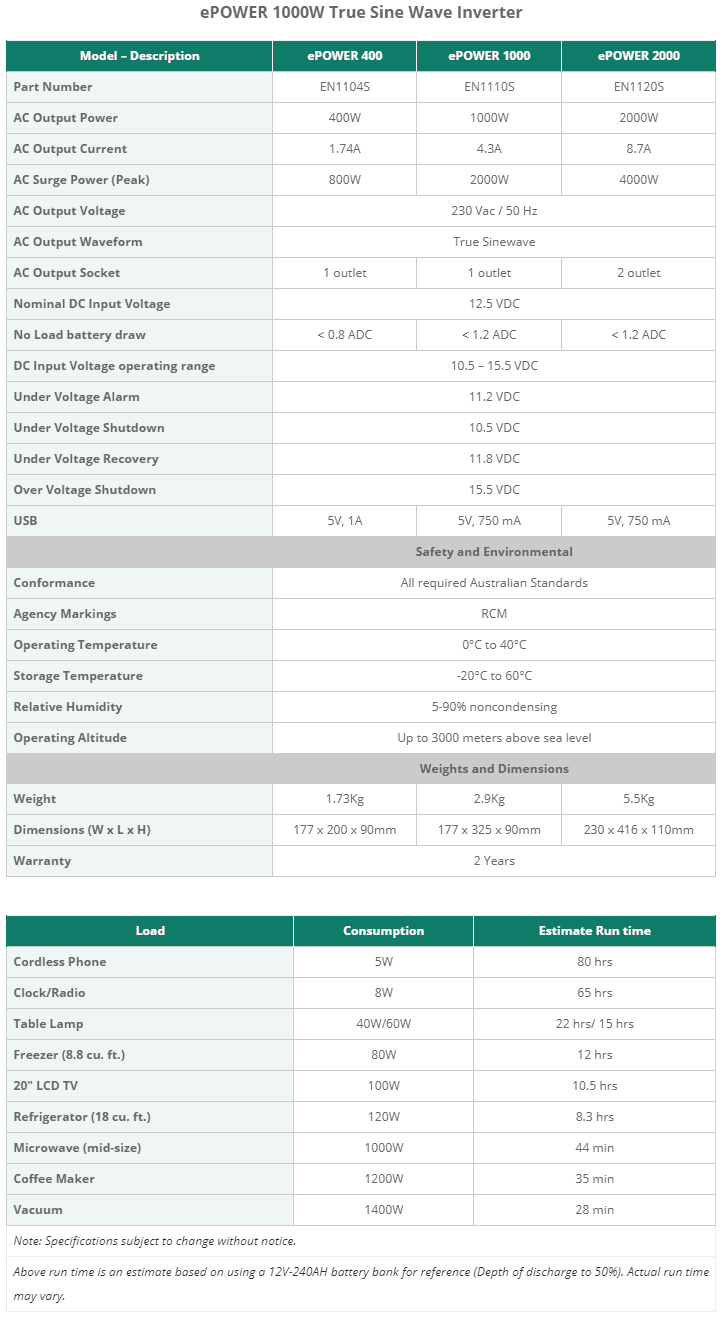Click the specifications subject to change note

point(155,1241)
